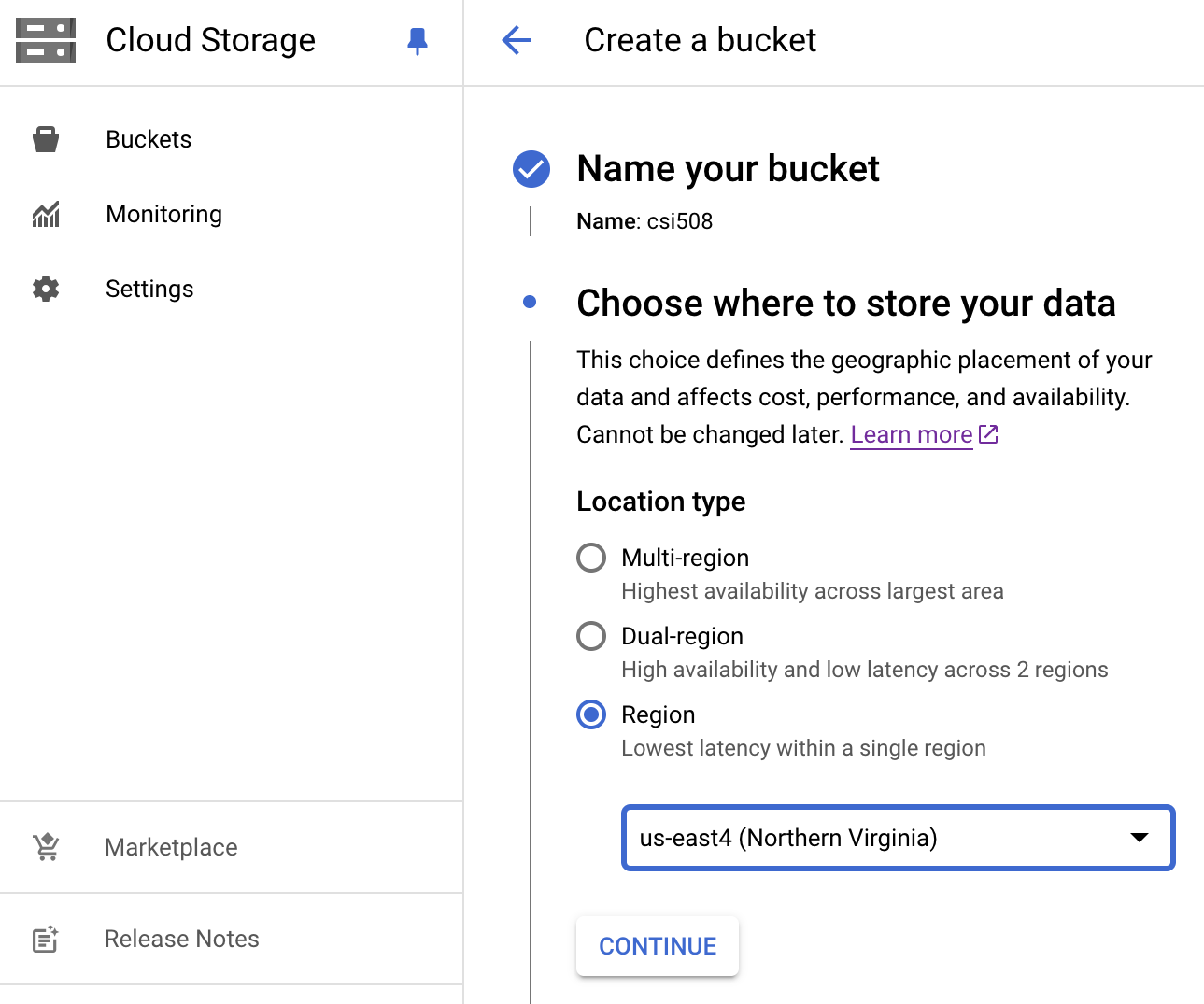Click Highest availability across largest area text
The height and width of the screenshot is (1004, 1204).
tap(813, 591)
